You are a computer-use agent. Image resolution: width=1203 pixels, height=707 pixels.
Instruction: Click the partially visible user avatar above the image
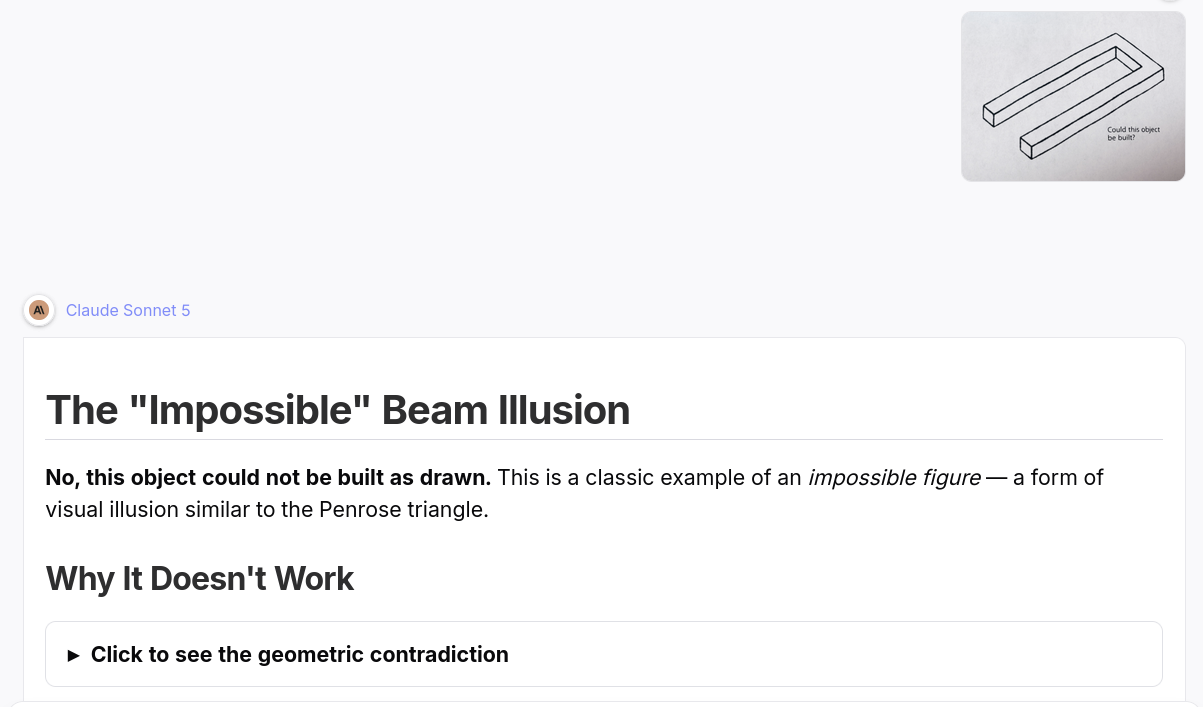(1169, 1)
